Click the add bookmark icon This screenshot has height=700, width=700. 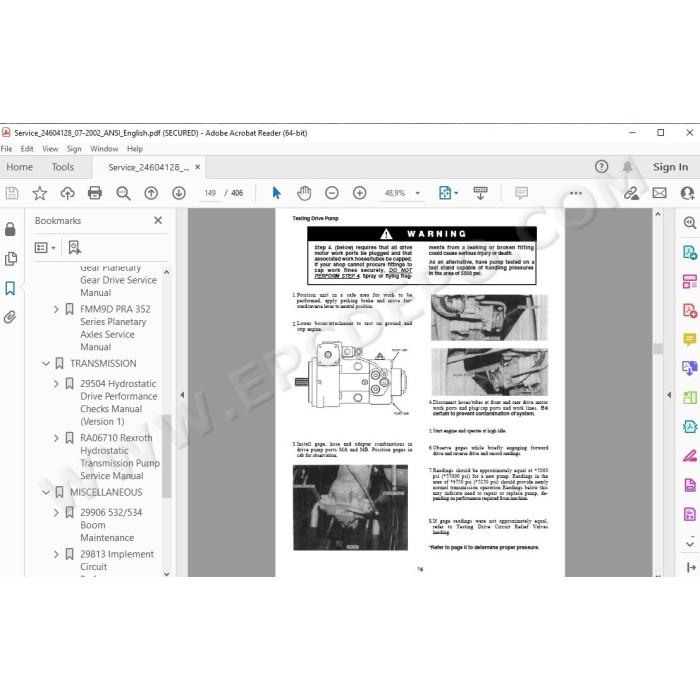75,247
